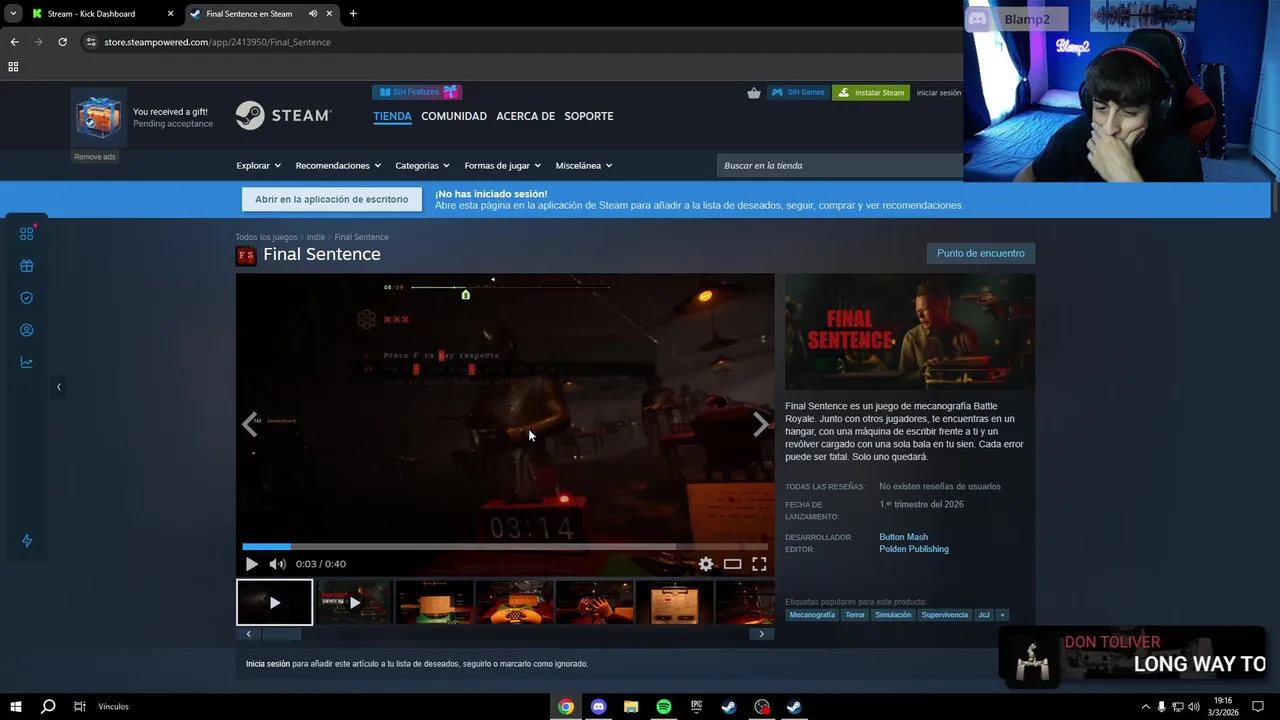Click the Steam logo in page header

click(284, 116)
